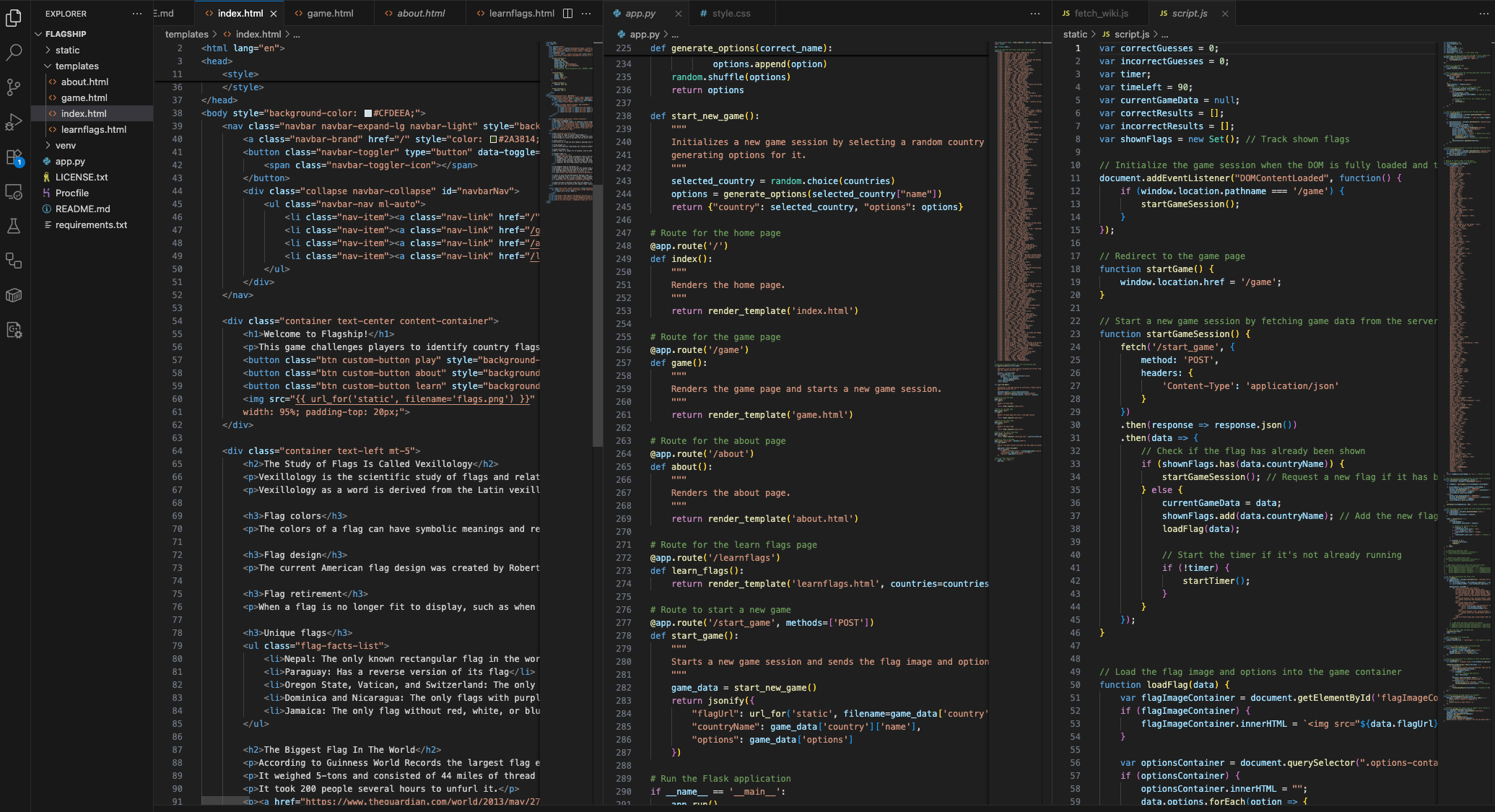Open the Explorer view in activity bar

coord(14,17)
